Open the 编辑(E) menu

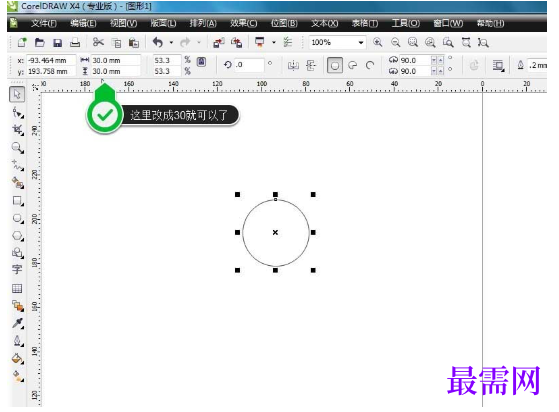[x=83, y=24]
